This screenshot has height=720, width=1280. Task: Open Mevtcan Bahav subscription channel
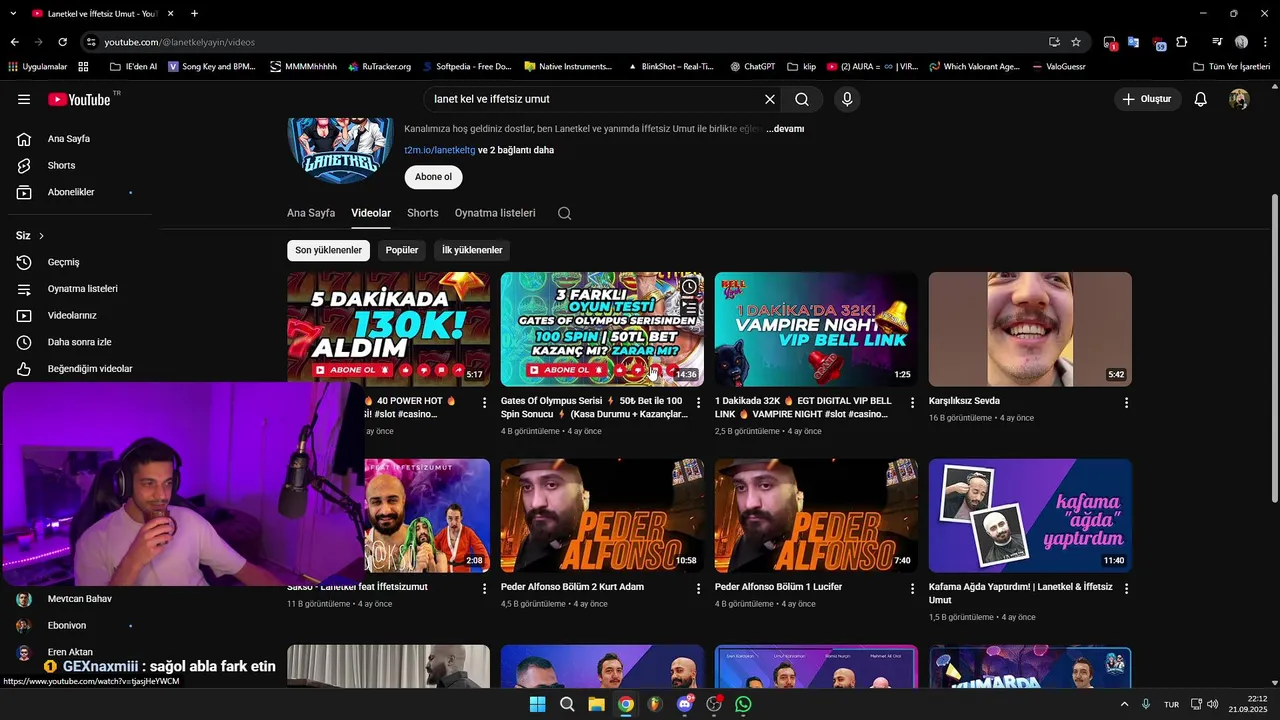pos(80,599)
